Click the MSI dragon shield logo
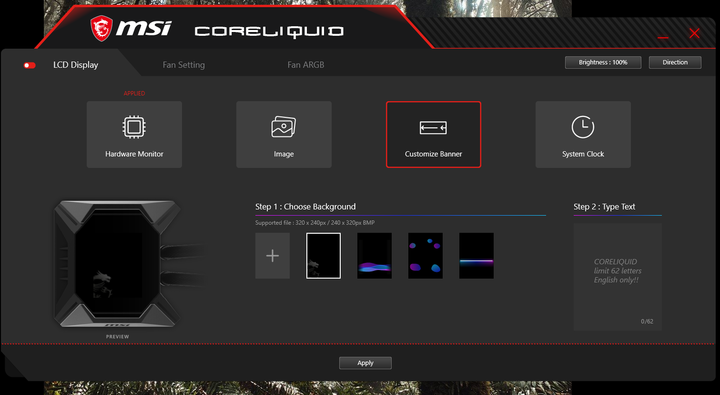Image resolution: width=720 pixels, height=395 pixels. tap(101, 28)
